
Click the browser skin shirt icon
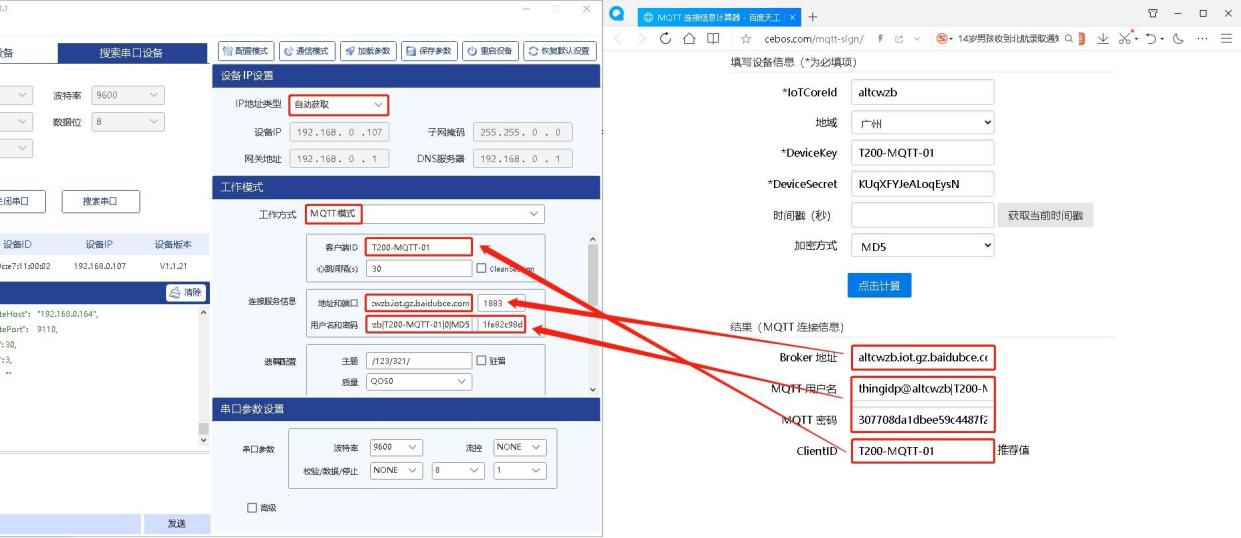(1155, 14)
